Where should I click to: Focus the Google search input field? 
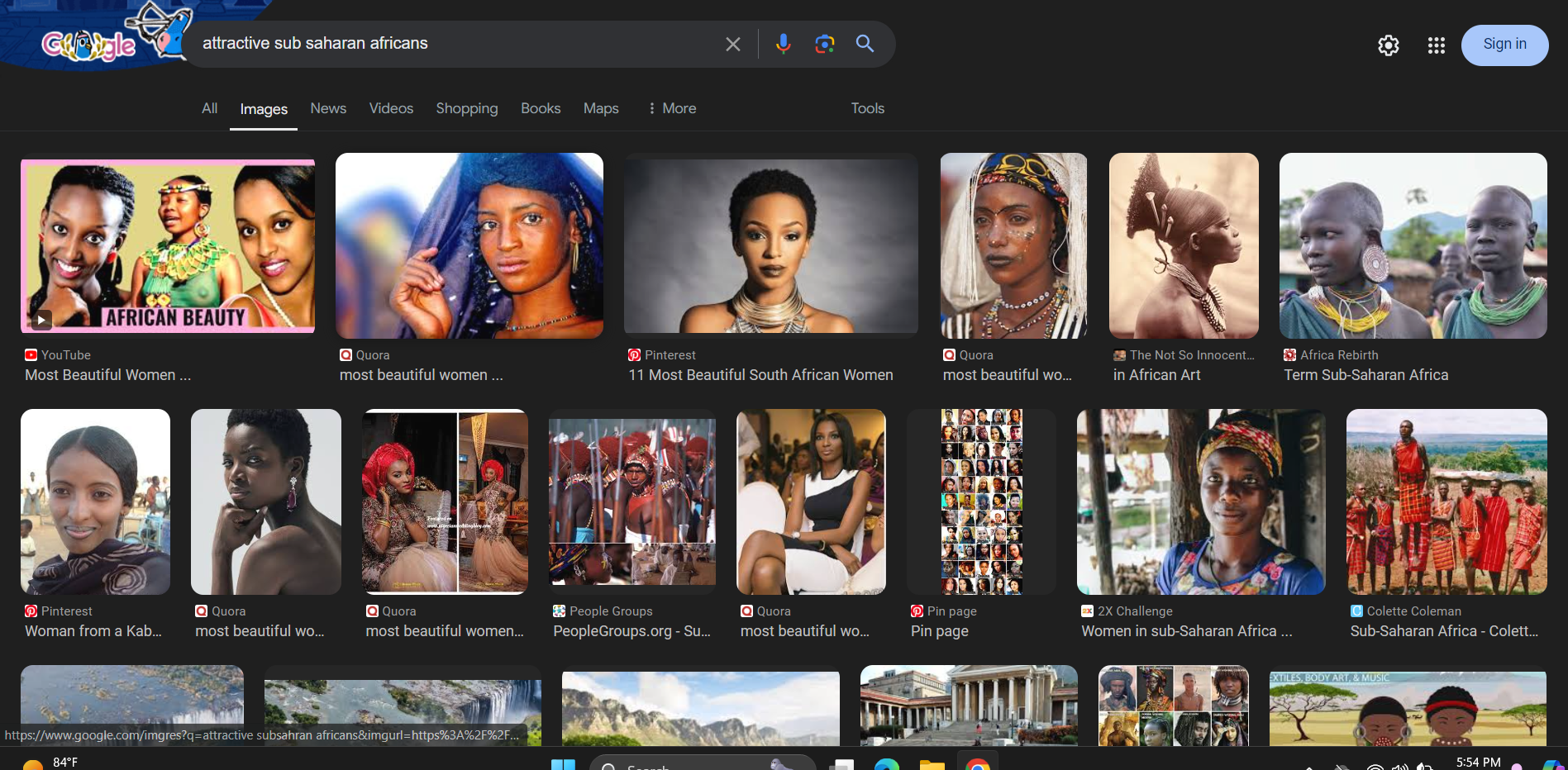pyautogui.click(x=455, y=44)
